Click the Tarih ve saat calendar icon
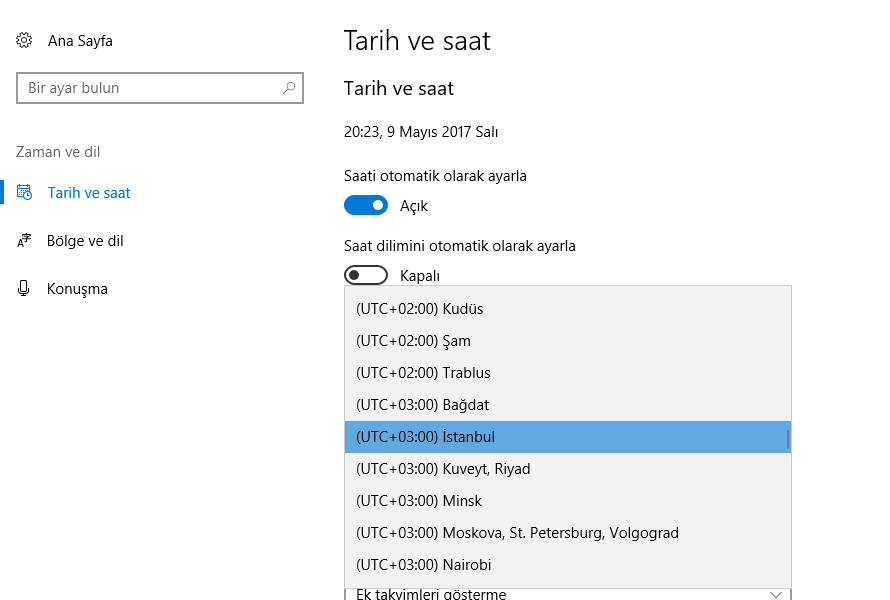 (x=24, y=193)
